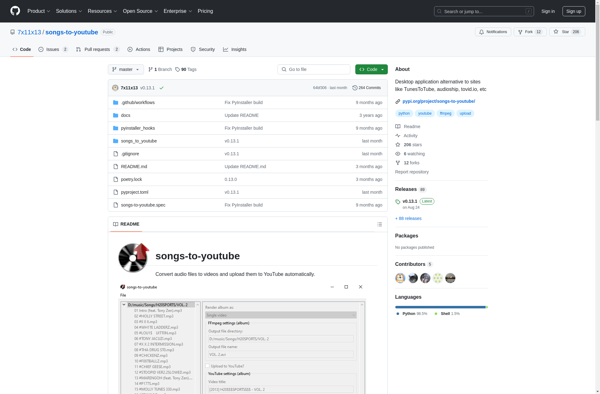The height and width of the screenshot is (394, 600).
Task: Expand the Open Source menu
Action: tap(140, 11)
